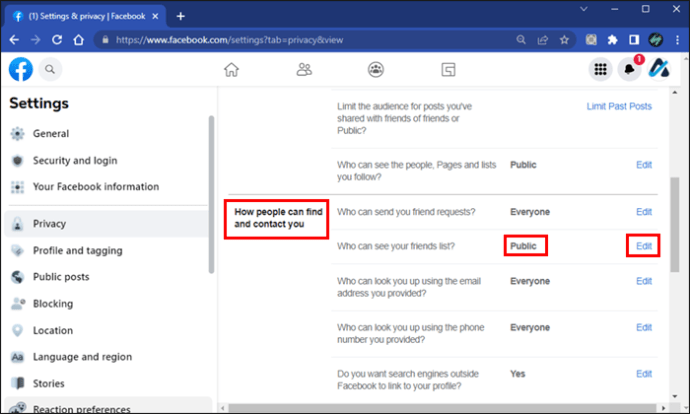Image resolution: width=690 pixels, height=414 pixels.
Task: Open a new browser tab
Action: (x=180, y=16)
